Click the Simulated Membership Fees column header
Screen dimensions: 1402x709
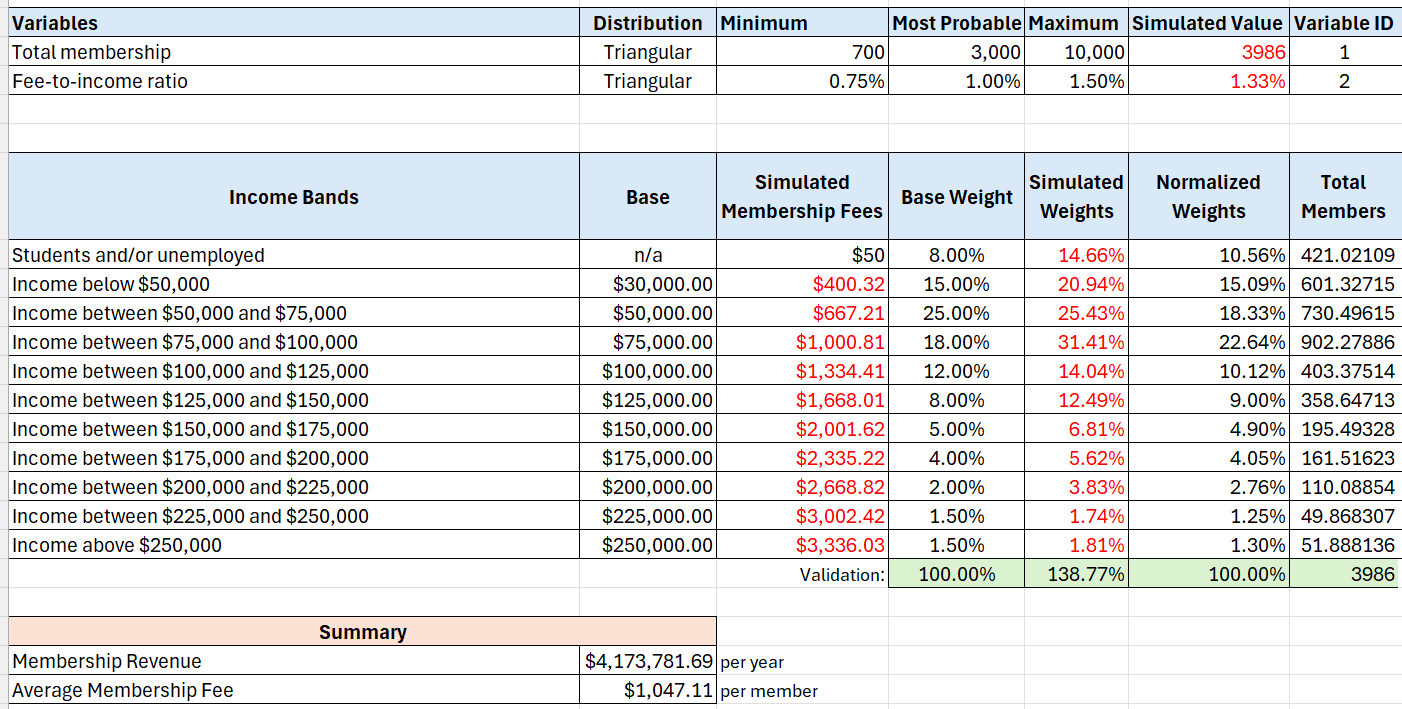[802, 197]
